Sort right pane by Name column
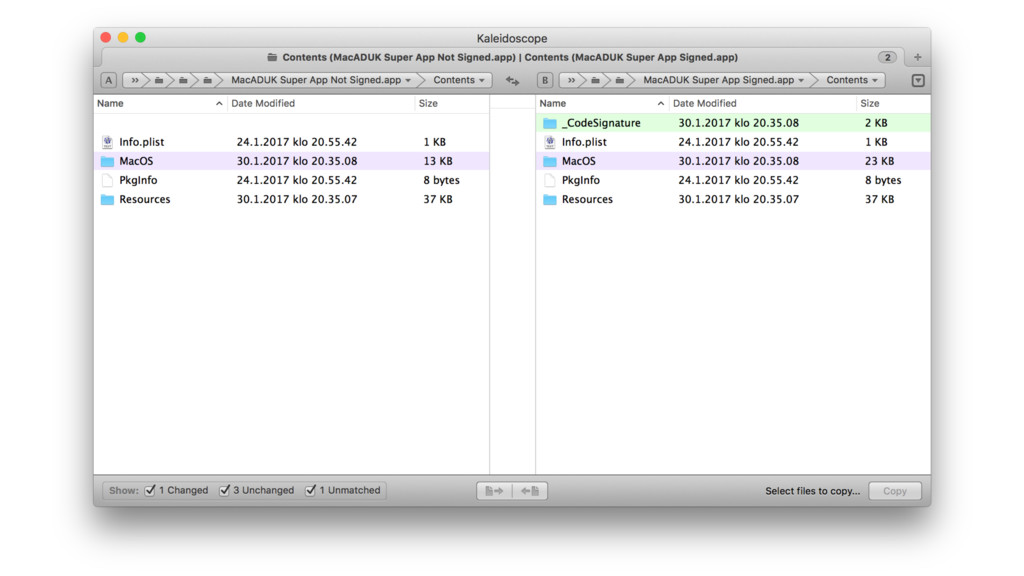 602,103
